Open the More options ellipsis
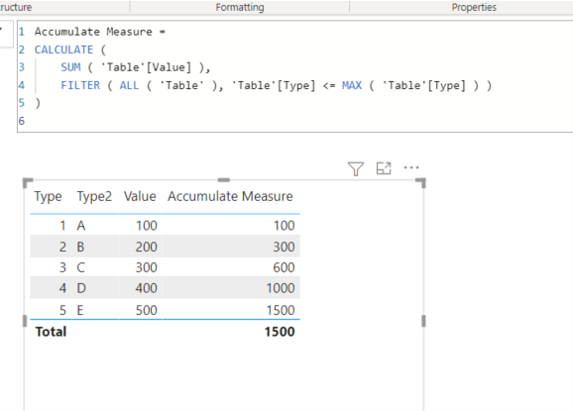Viewport: 573px width, 411px height. 411,168
